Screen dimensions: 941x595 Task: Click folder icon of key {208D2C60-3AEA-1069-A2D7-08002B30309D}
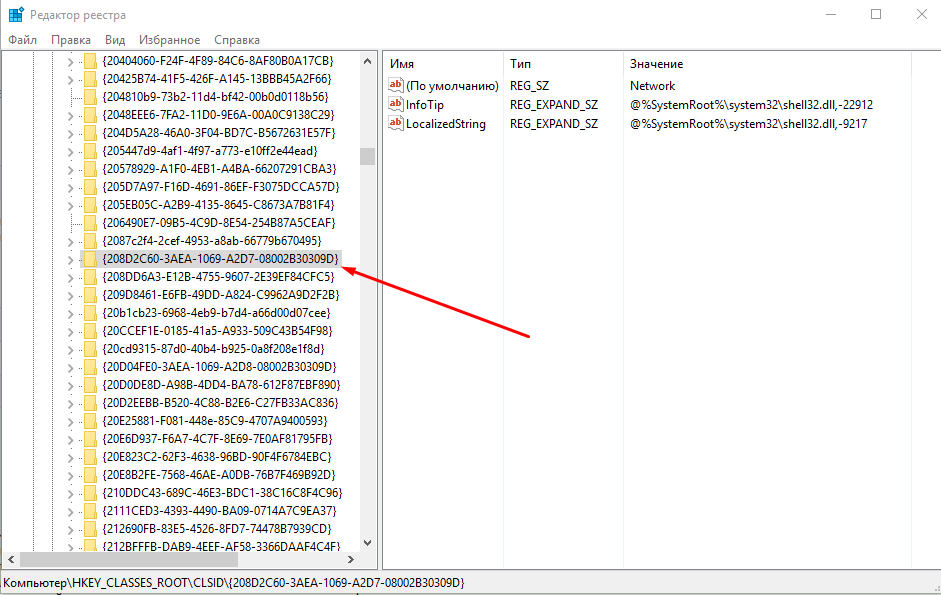pos(90,259)
